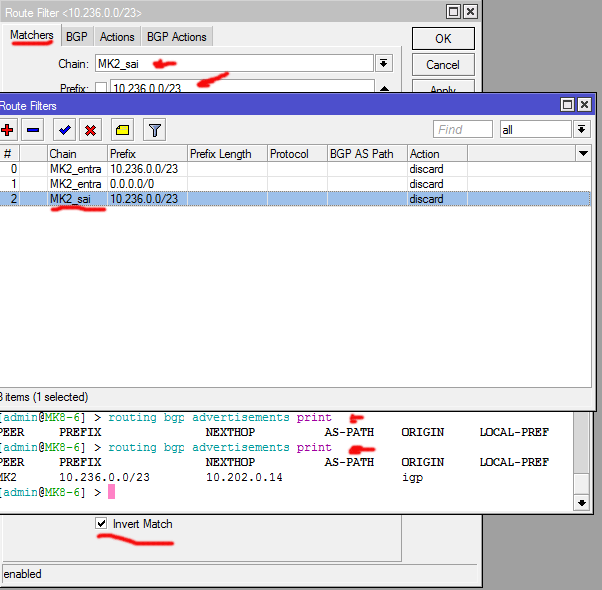
Task: Click the terminal scroll down arrow
Action: (581, 501)
